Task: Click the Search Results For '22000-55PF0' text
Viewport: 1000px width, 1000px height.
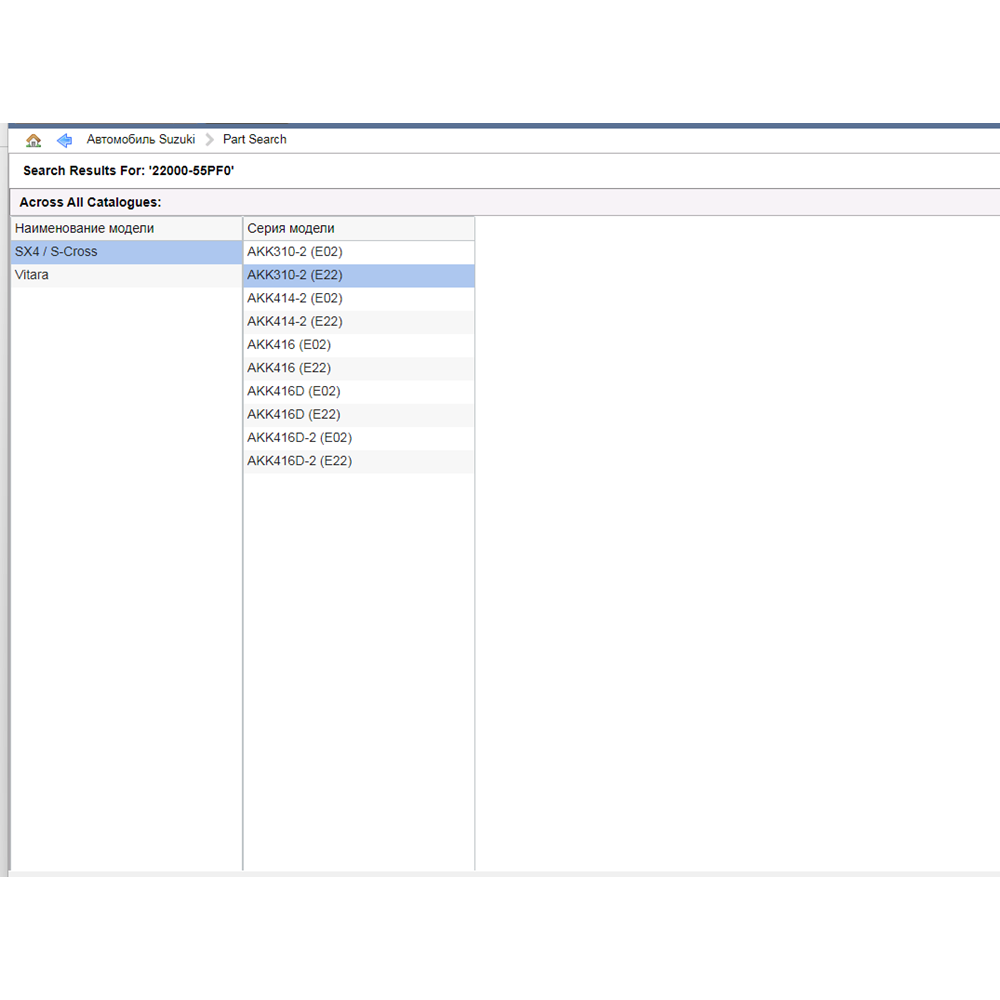Action: coord(128,171)
